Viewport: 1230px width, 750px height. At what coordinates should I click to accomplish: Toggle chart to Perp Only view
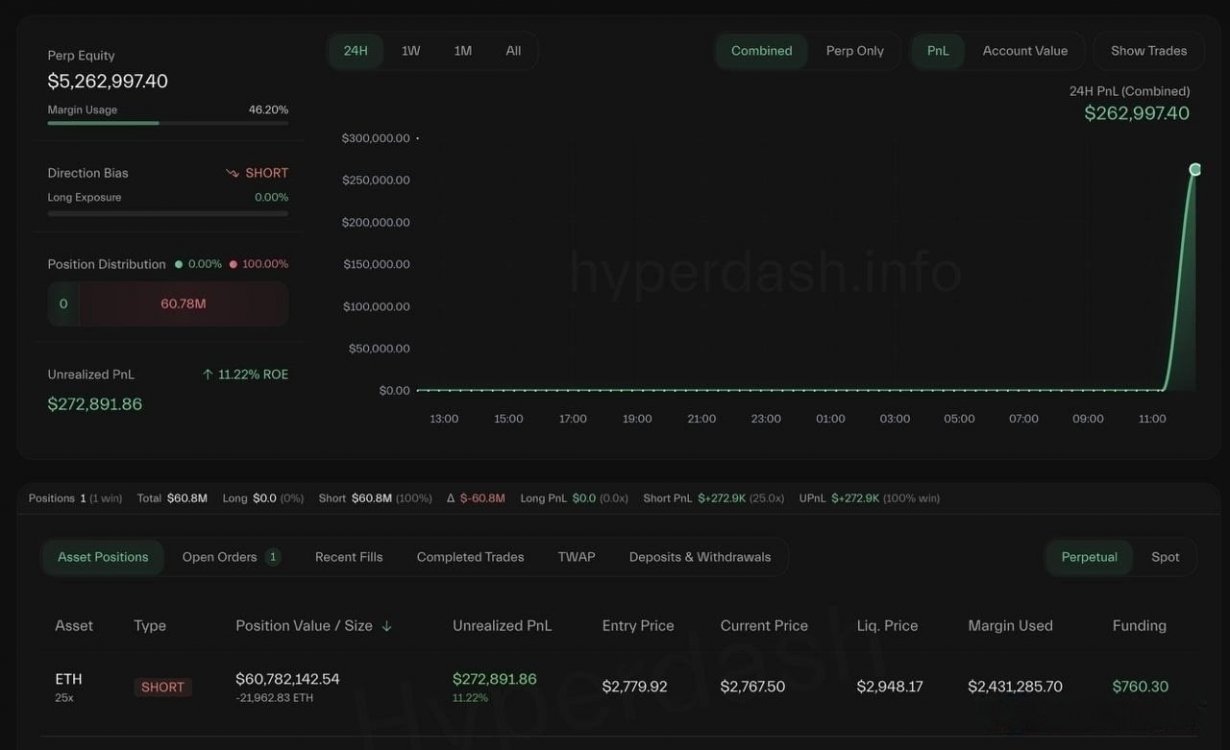point(854,51)
